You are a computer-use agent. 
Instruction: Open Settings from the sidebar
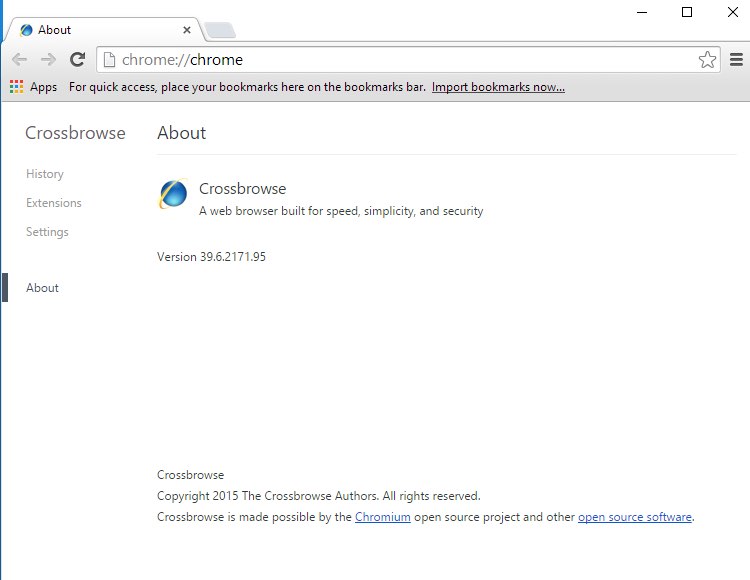tap(47, 232)
